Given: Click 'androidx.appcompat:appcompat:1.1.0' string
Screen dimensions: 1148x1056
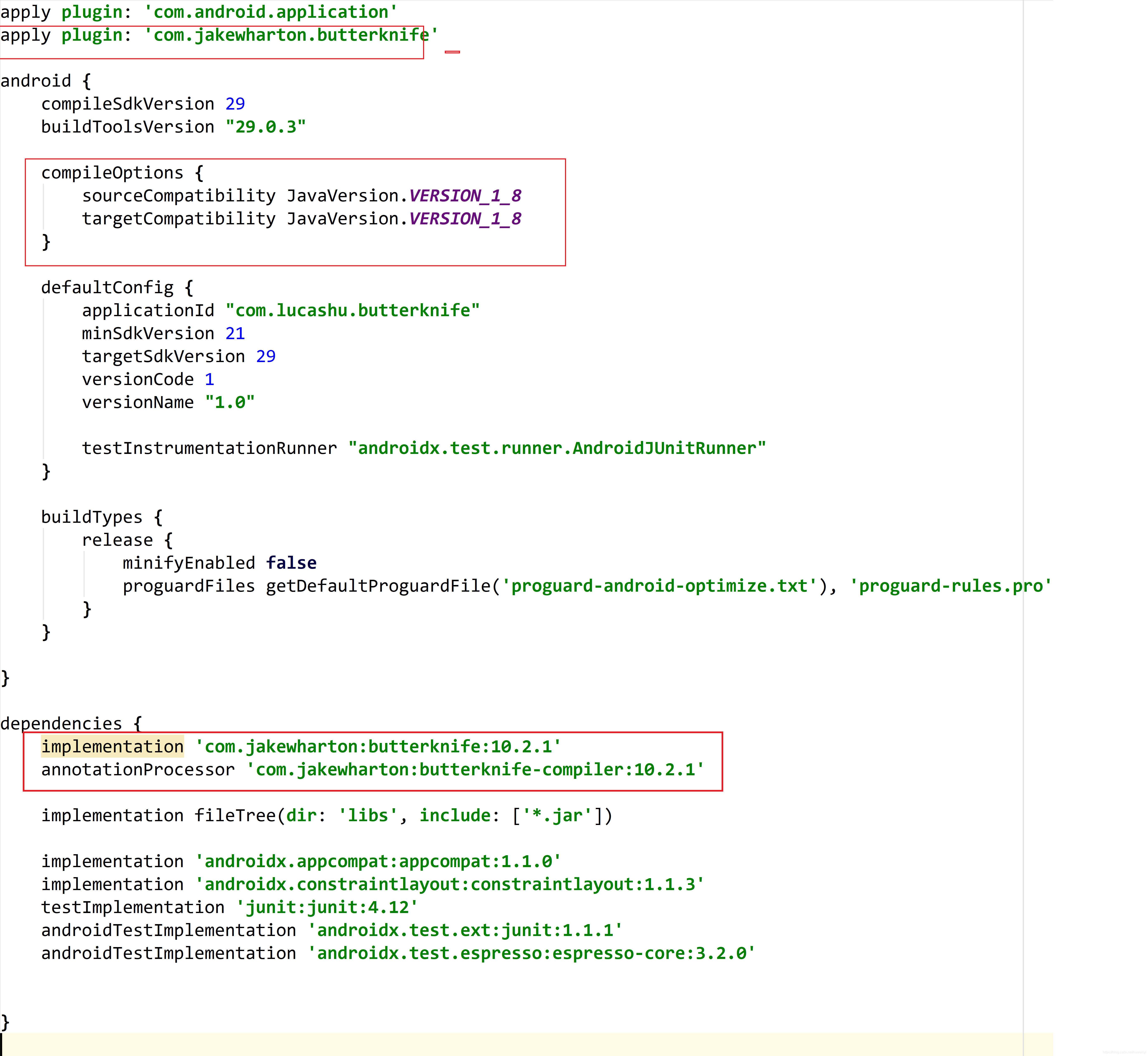Looking at the screenshot, I should pyautogui.click(x=378, y=862).
